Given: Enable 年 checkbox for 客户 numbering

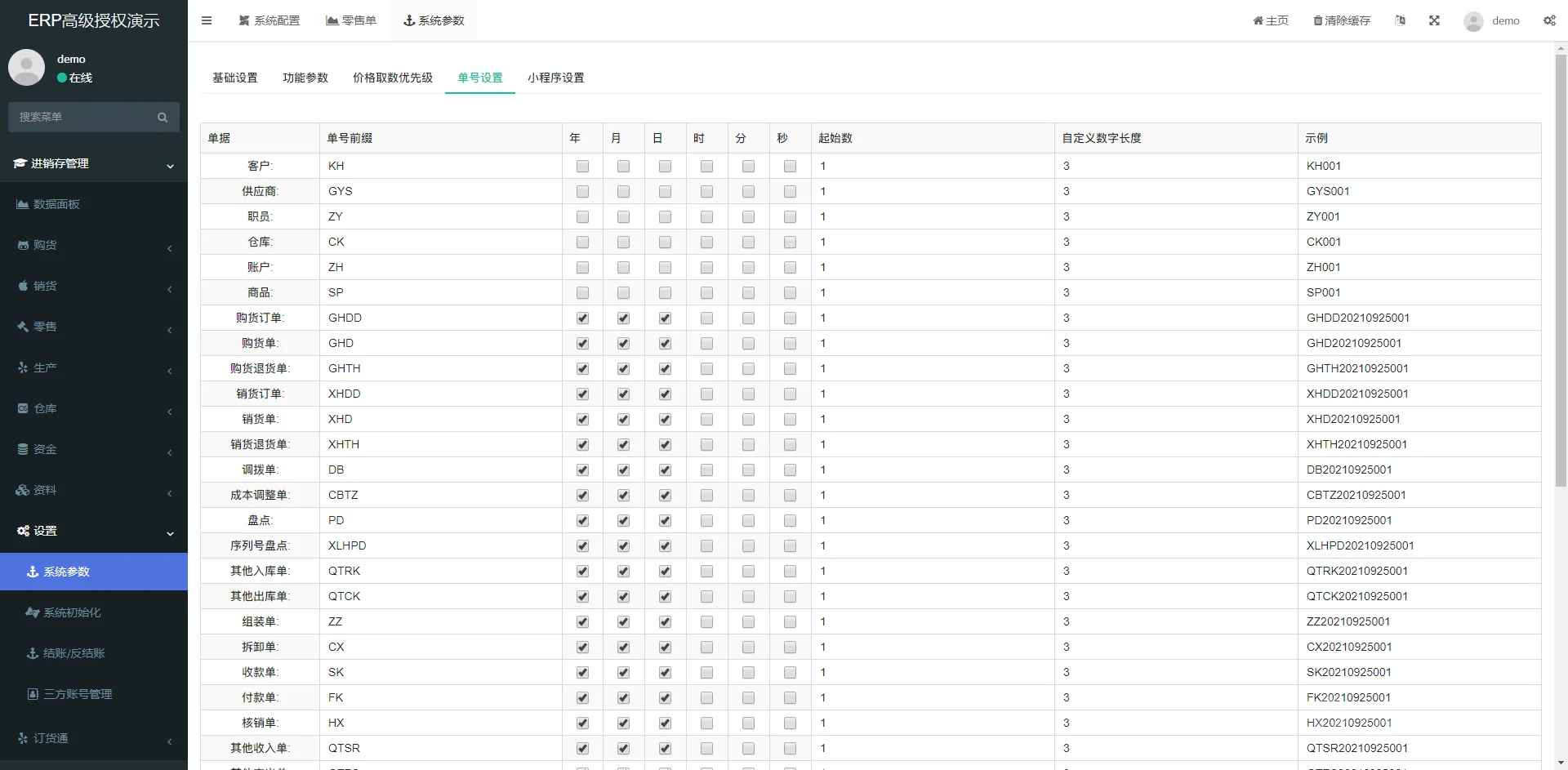Looking at the screenshot, I should [x=582, y=167].
